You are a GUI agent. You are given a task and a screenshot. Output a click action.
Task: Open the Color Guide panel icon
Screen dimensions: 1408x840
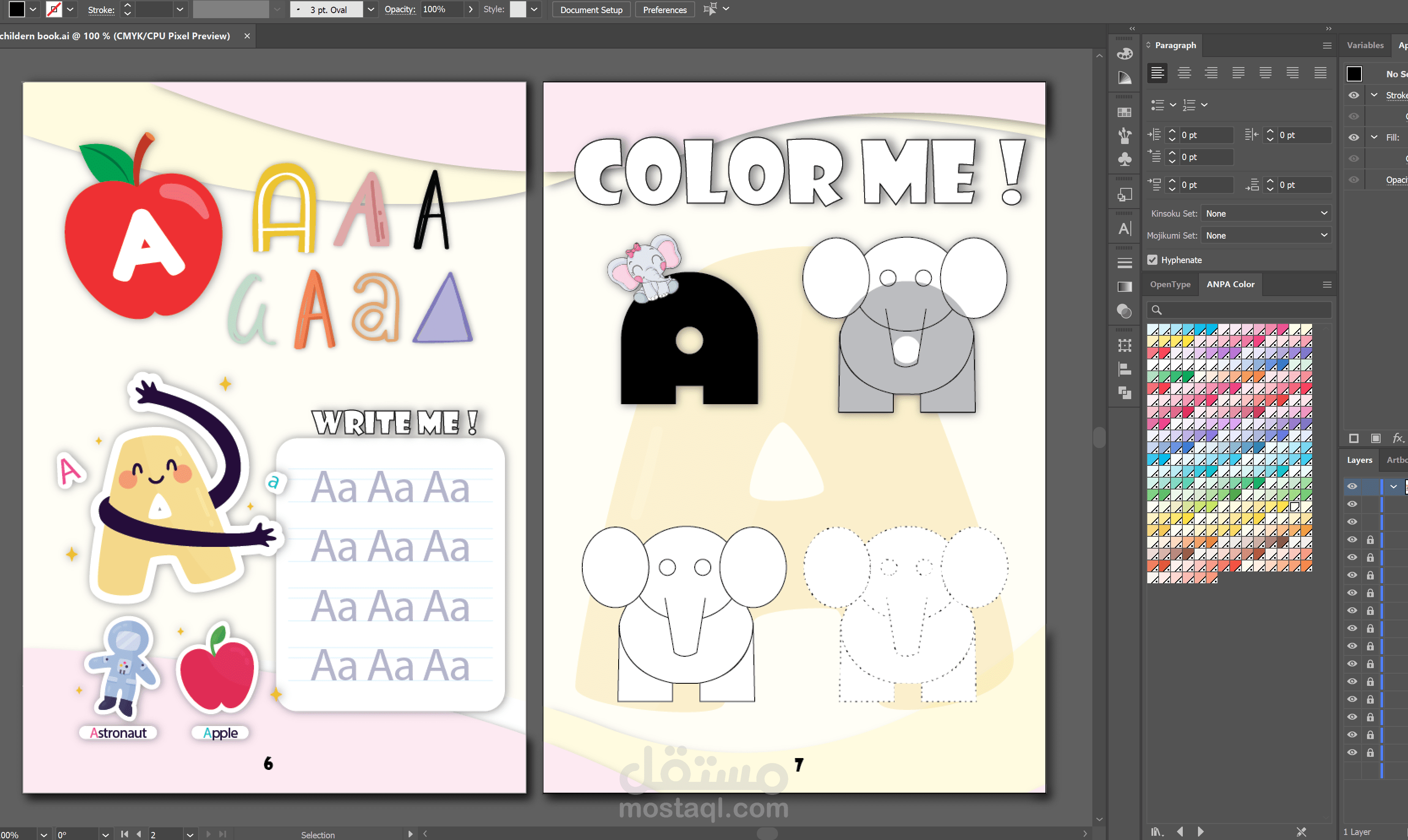[1124, 78]
